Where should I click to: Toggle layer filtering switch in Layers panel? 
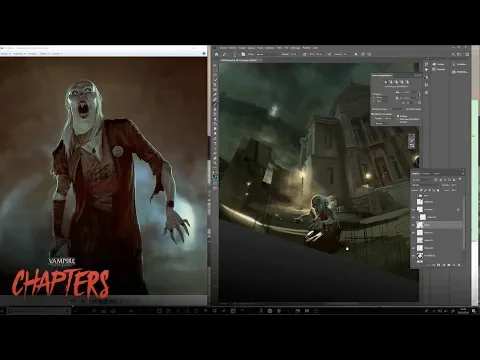[460, 179]
